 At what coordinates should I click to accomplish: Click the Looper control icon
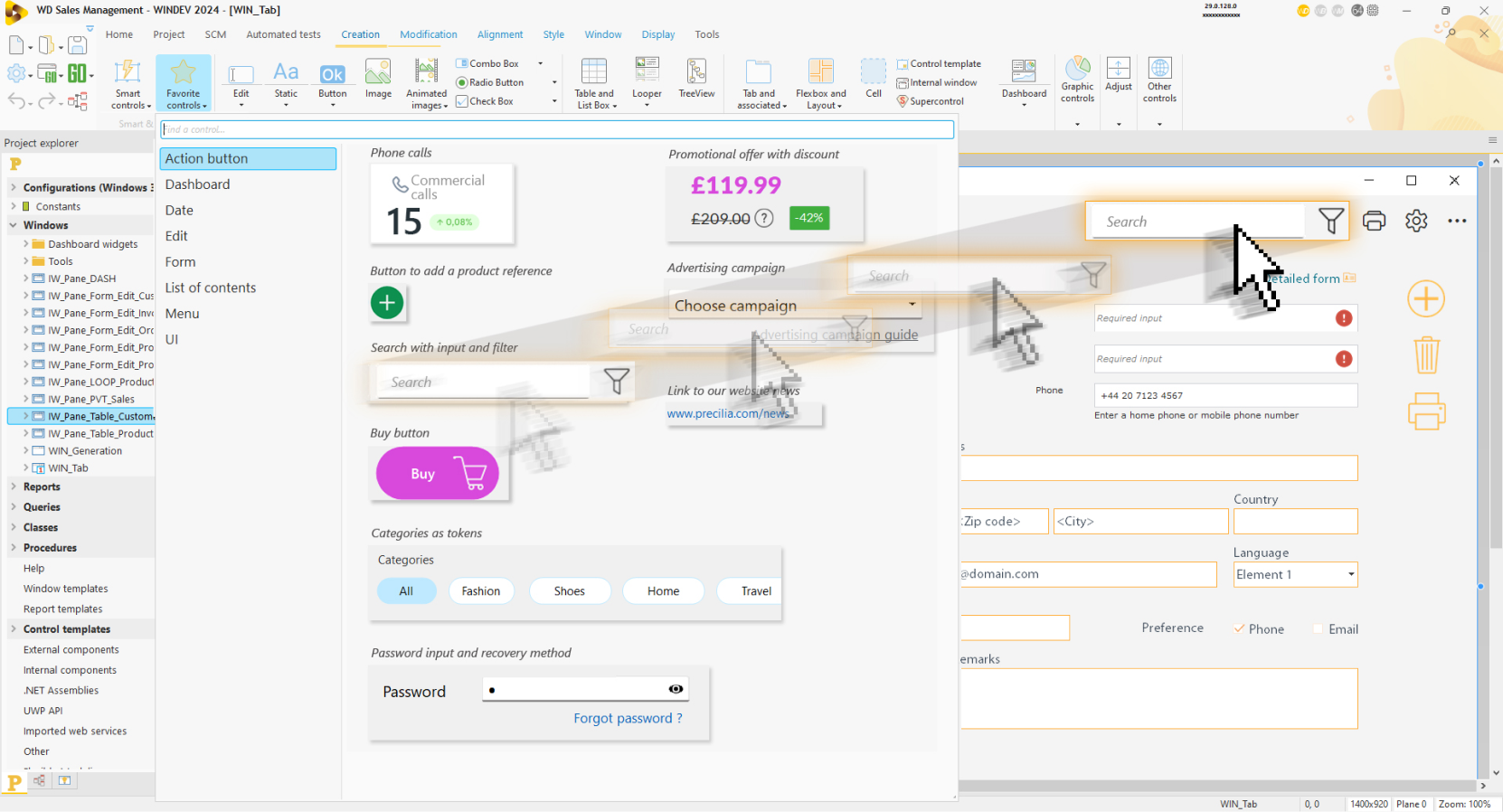pyautogui.click(x=647, y=71)
